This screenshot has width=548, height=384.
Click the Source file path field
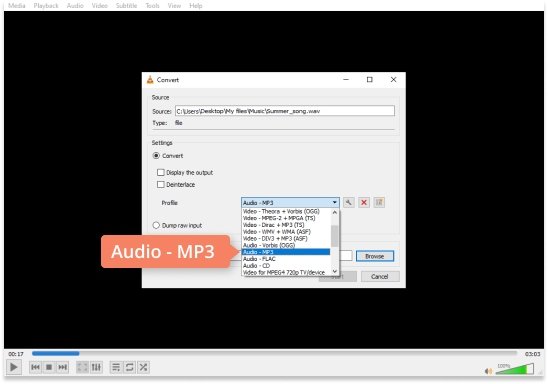(285, 111)
